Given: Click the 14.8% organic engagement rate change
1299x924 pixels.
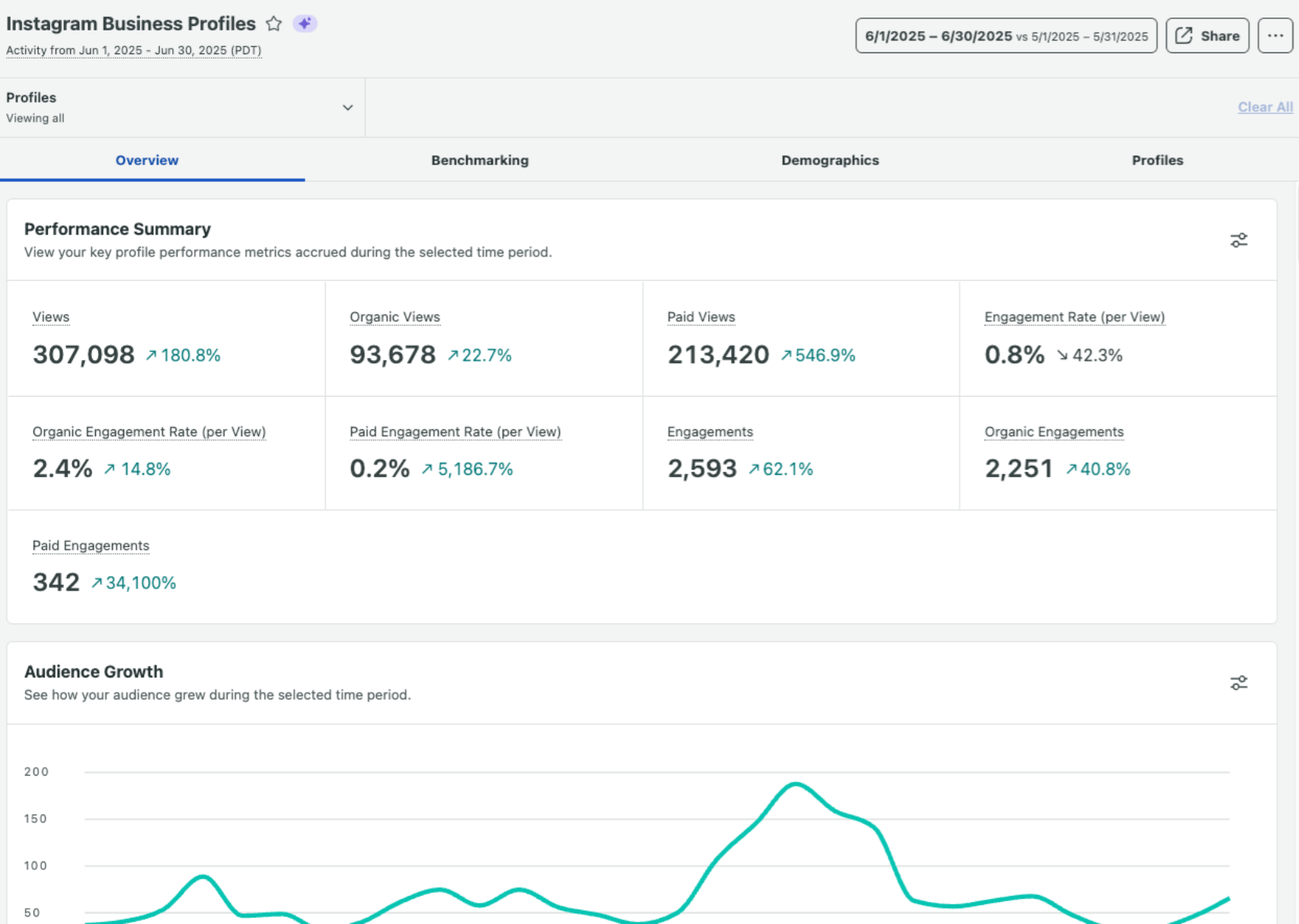Looking at the screenshot, I should (x=137, y=469).
